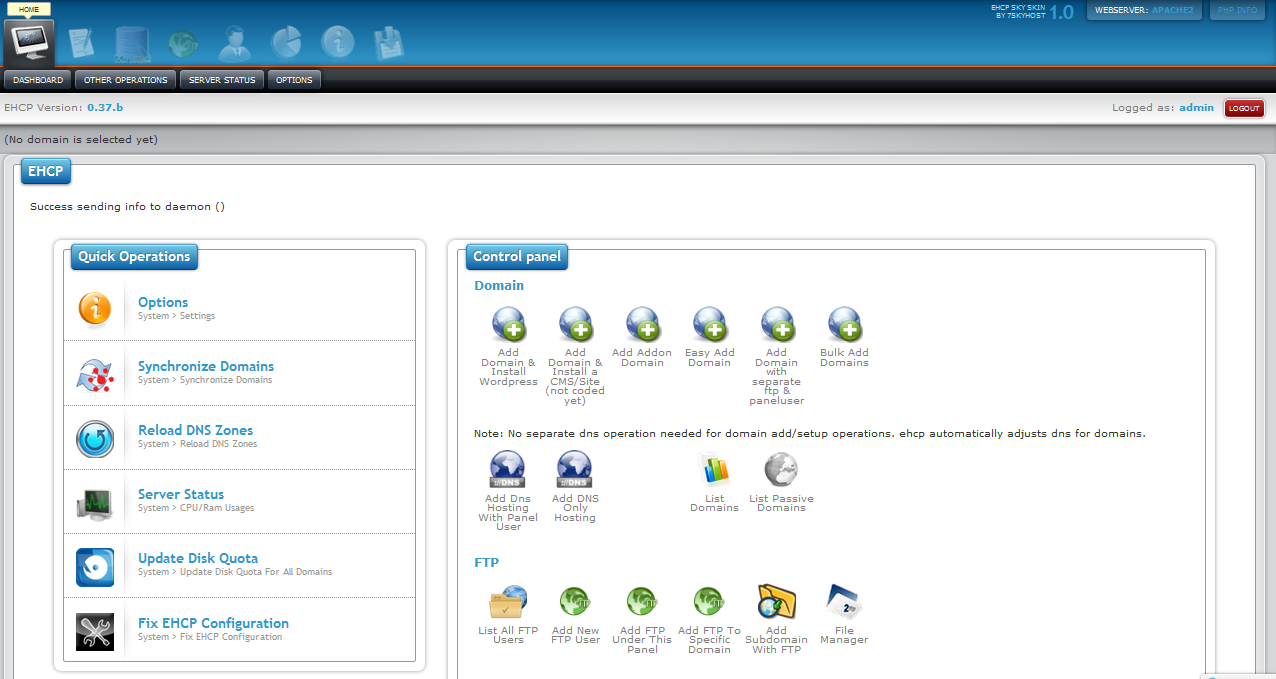This screenshot has height=679, width=1276.
Task: Open the Synchronize Domains quick link
Action: (205, 366)
